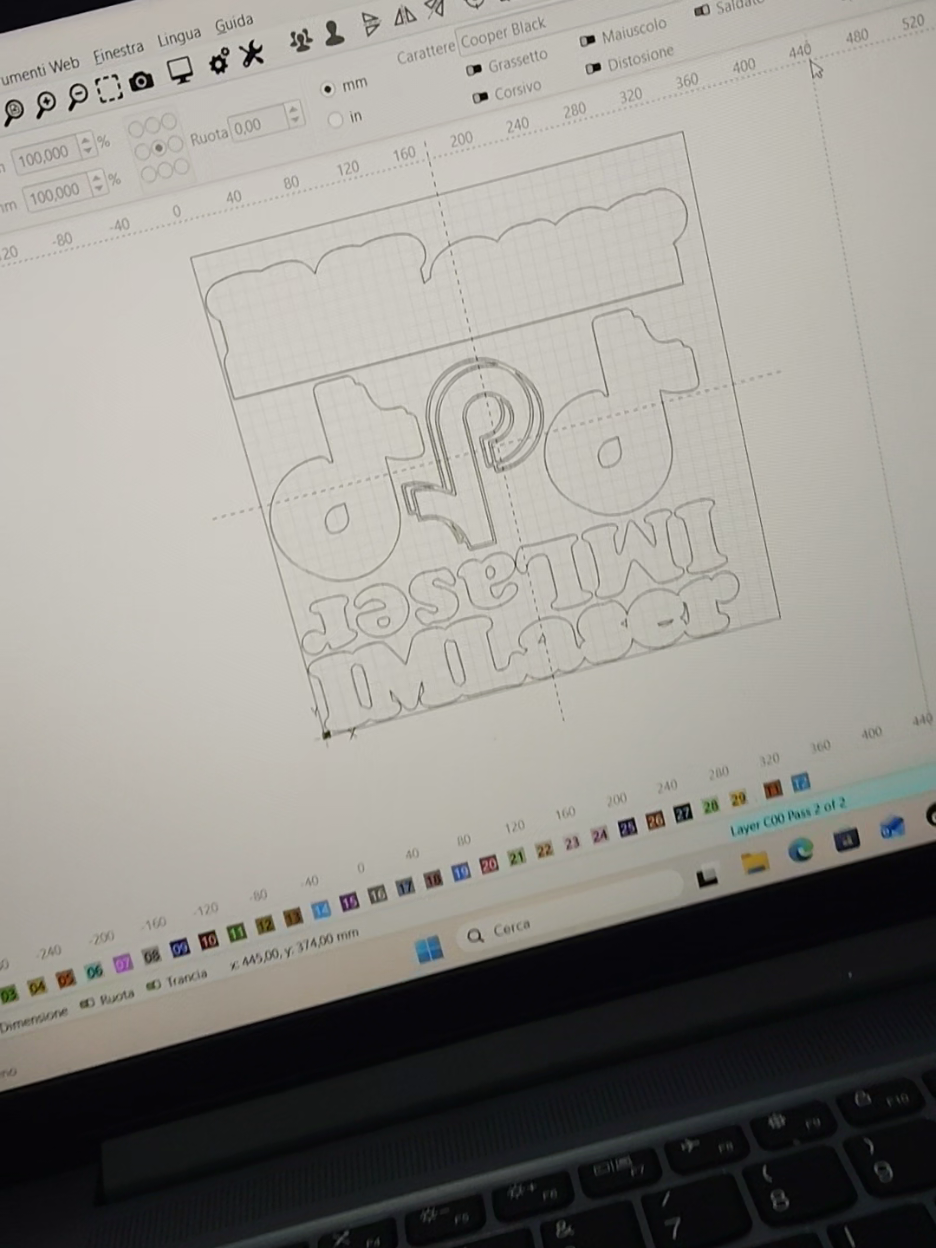This screenshot has height=1248, width=936.
Task: Select layer color swatch 12
Action: (265, 925)
